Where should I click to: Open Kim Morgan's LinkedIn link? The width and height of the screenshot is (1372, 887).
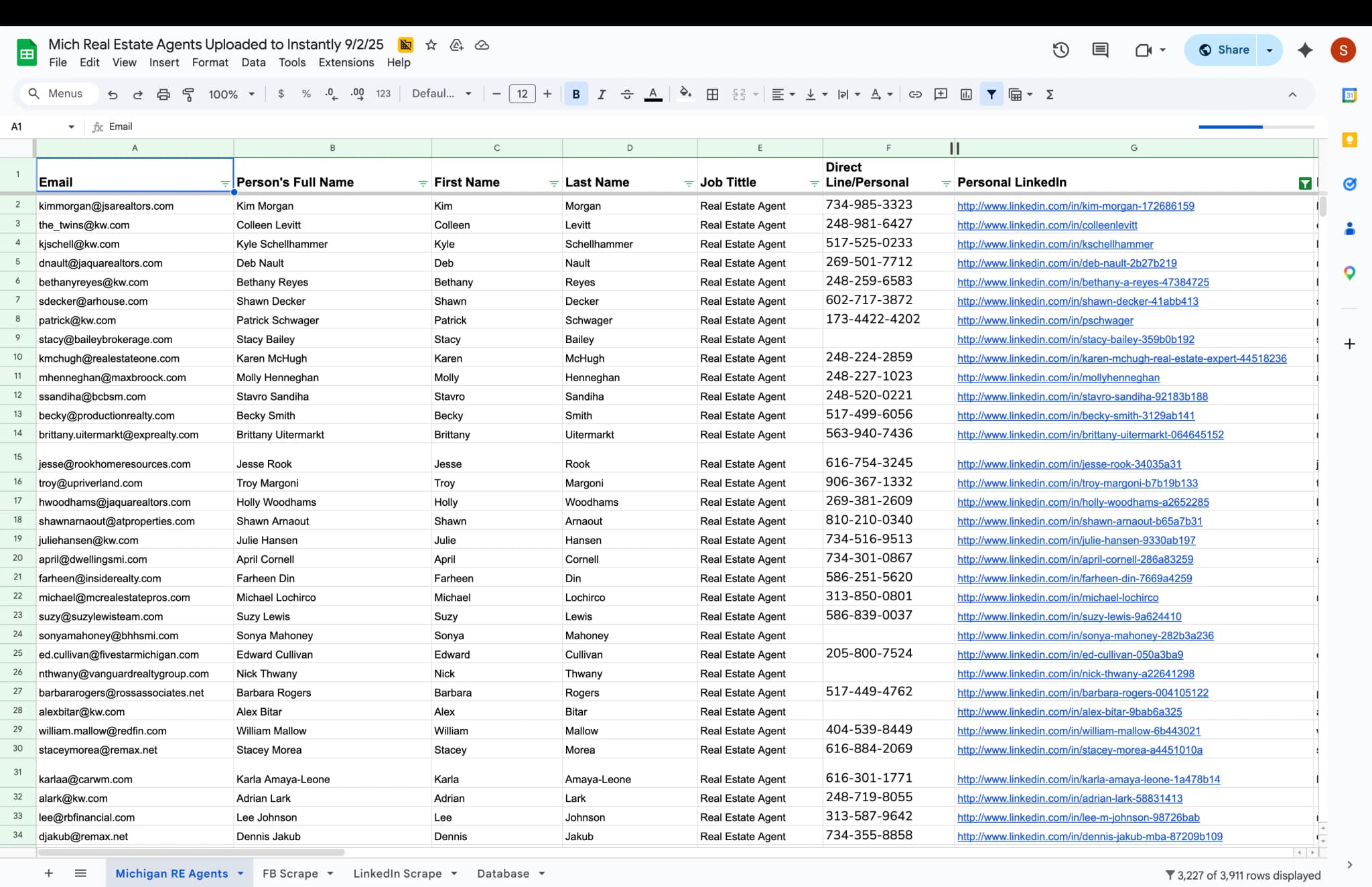click(1075, 206)
